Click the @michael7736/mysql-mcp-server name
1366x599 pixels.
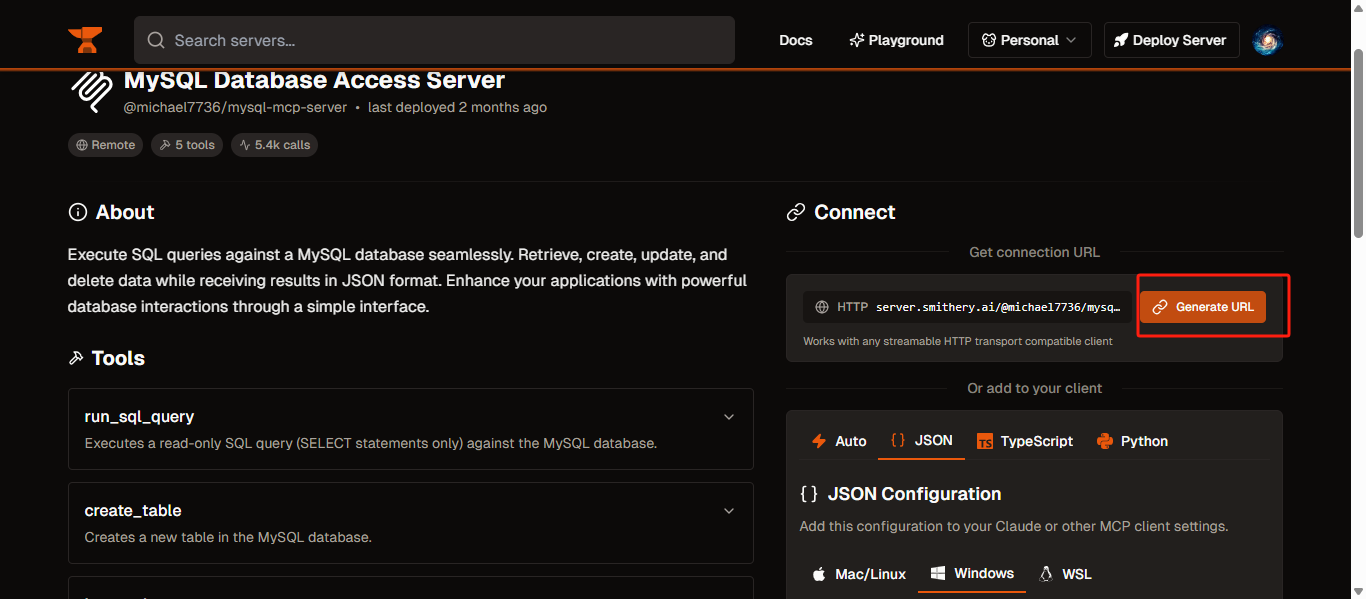235,107
